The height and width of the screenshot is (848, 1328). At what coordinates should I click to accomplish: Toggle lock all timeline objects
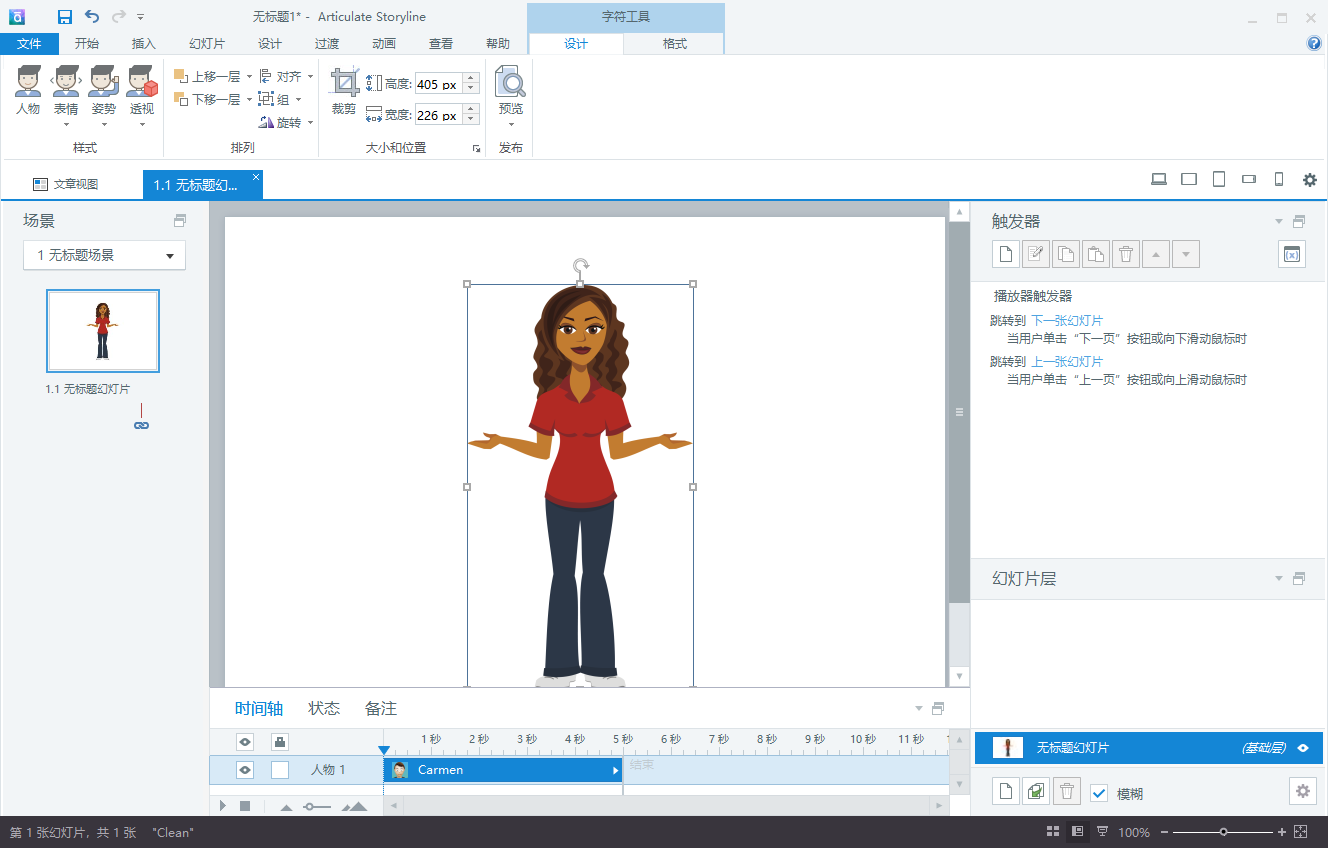tap(280, 742)
